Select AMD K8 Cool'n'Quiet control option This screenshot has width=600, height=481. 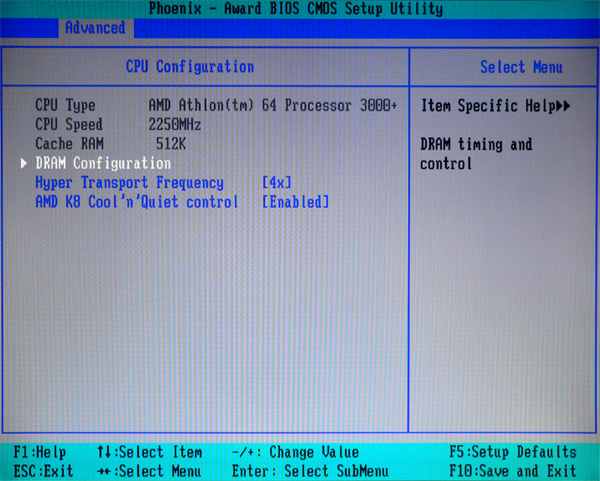137,202
